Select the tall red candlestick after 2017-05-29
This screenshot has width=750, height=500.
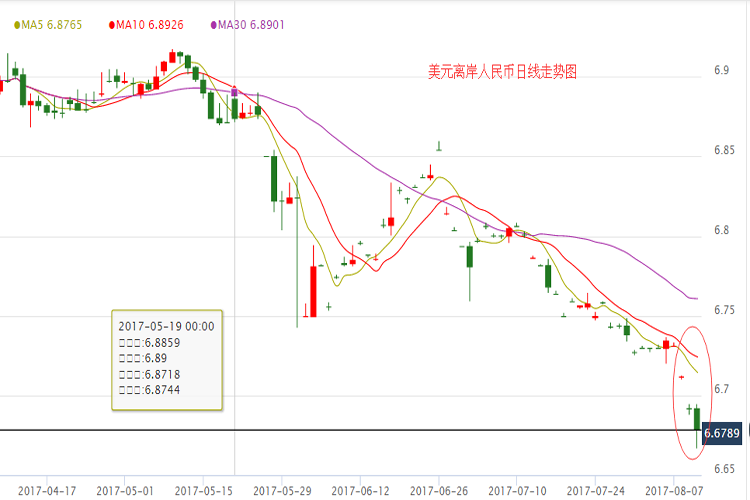[x=312, y=291]
